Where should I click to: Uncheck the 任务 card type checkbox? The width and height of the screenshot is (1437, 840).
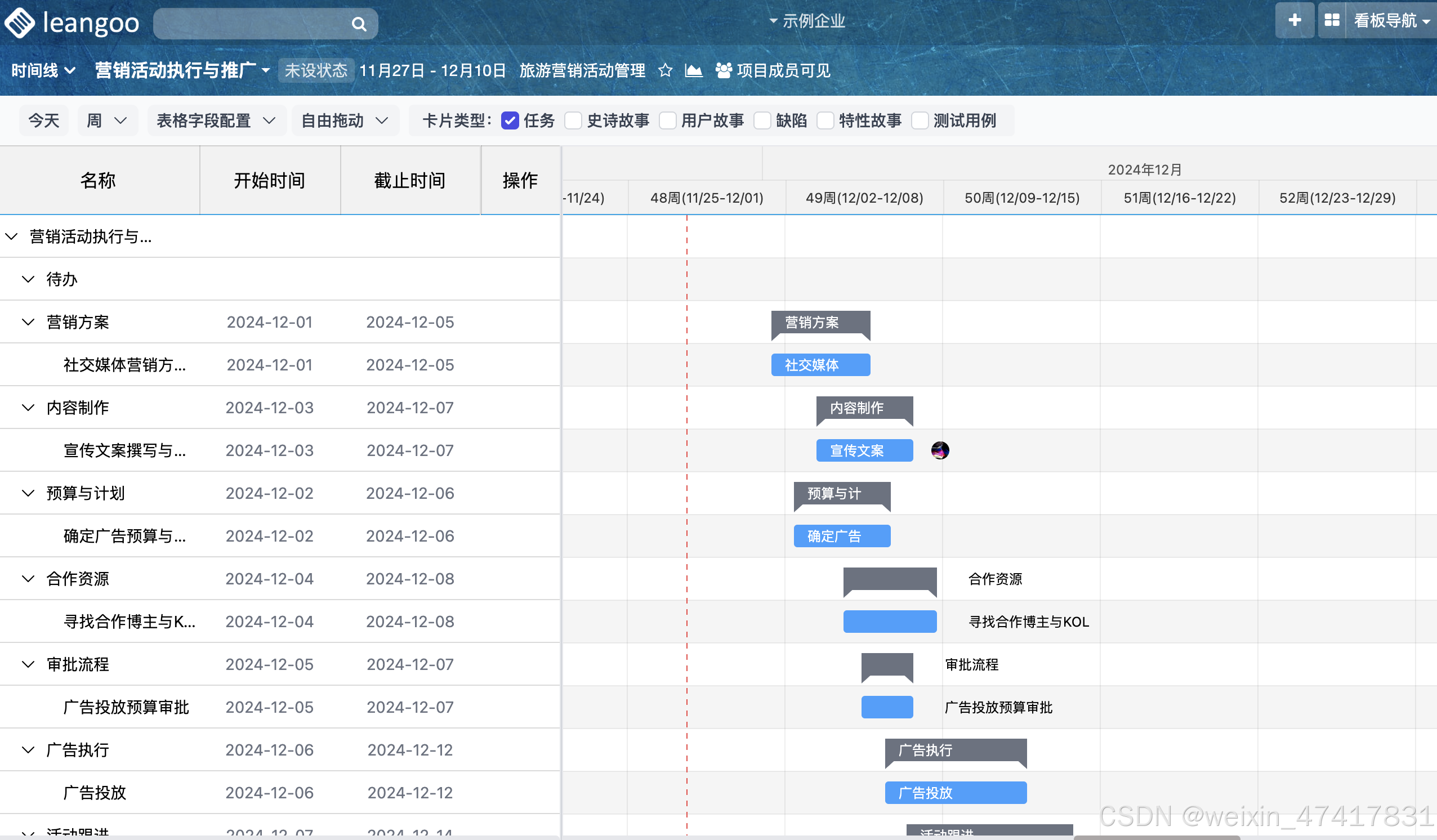(x=510, y=121)
